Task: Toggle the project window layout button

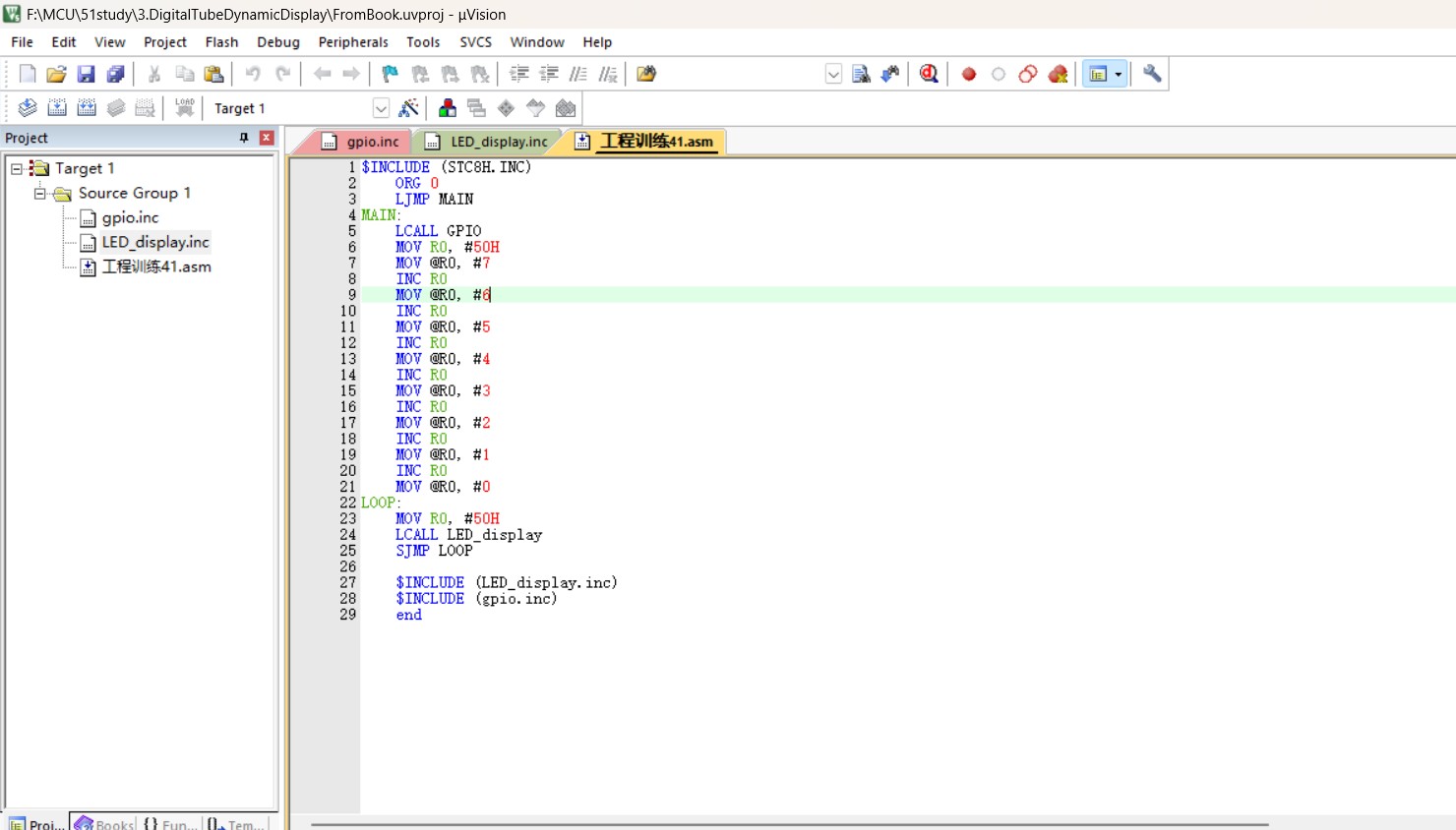Action: click(x=1099, y=74)
